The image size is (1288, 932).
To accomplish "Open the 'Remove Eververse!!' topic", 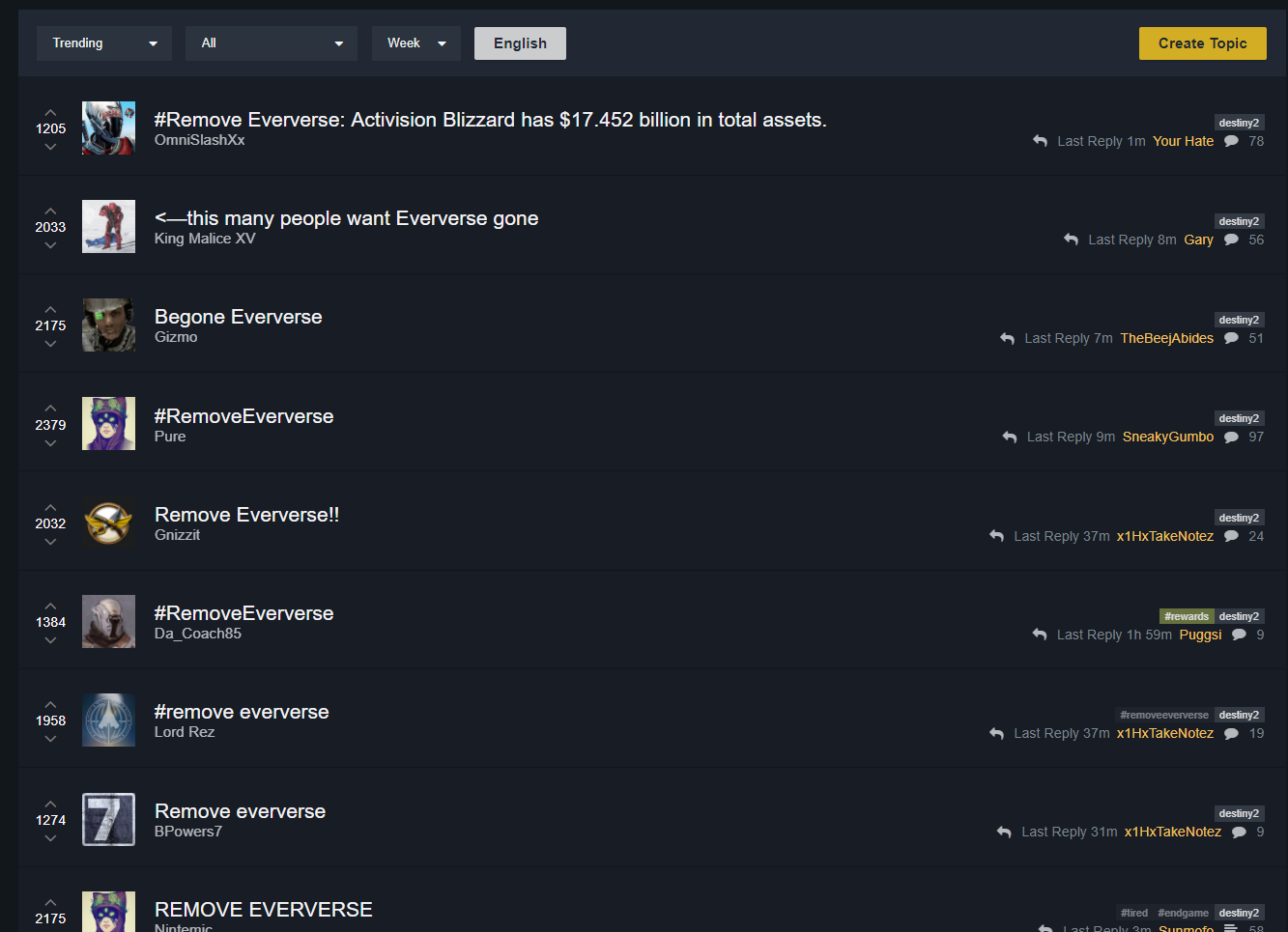I will click(x=247, y=515).
